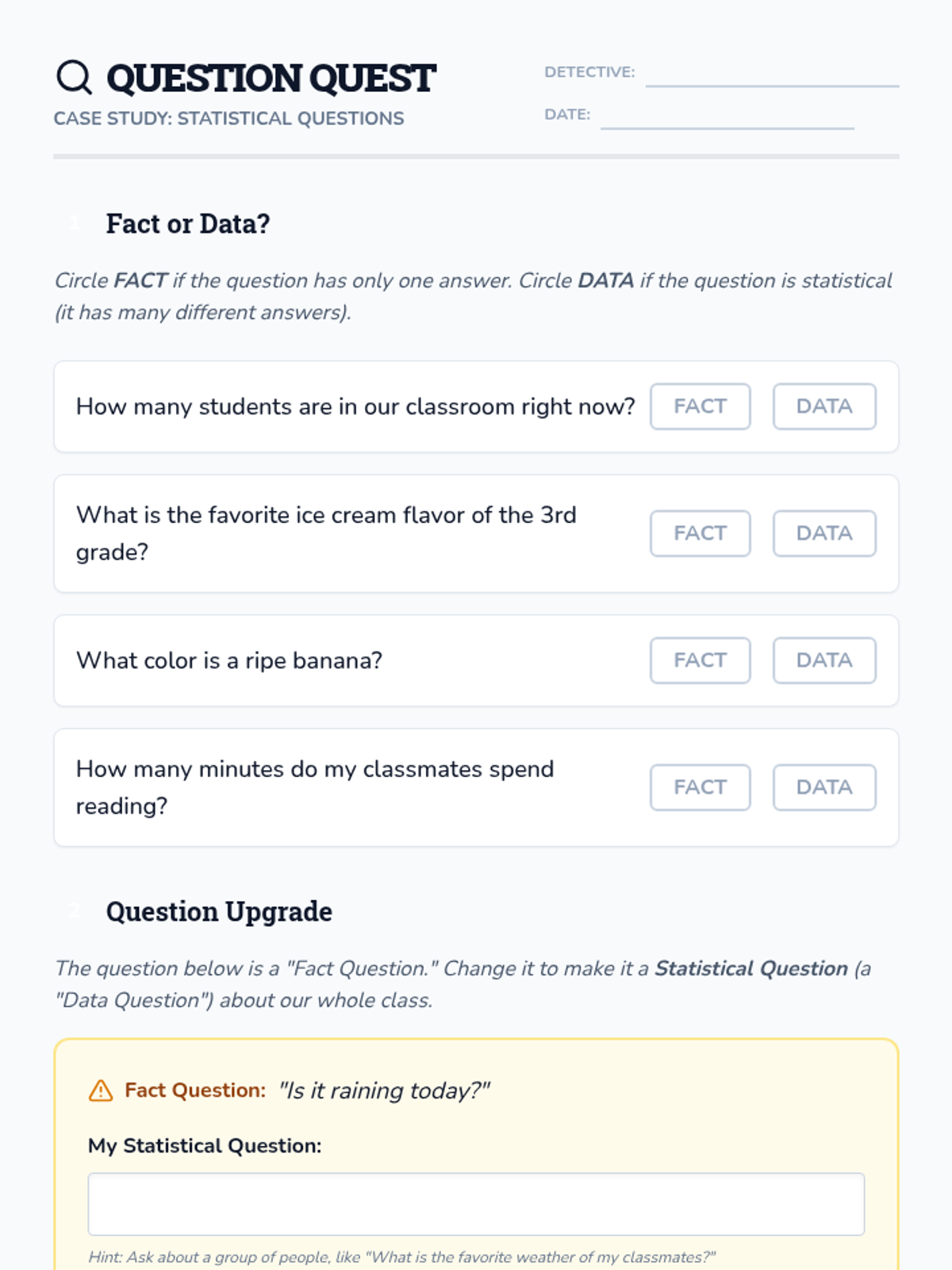Viewport: 952px width, 1270px height.
Task: Click the magnifying glass logo icon
Action: click(x=75, y=77)
